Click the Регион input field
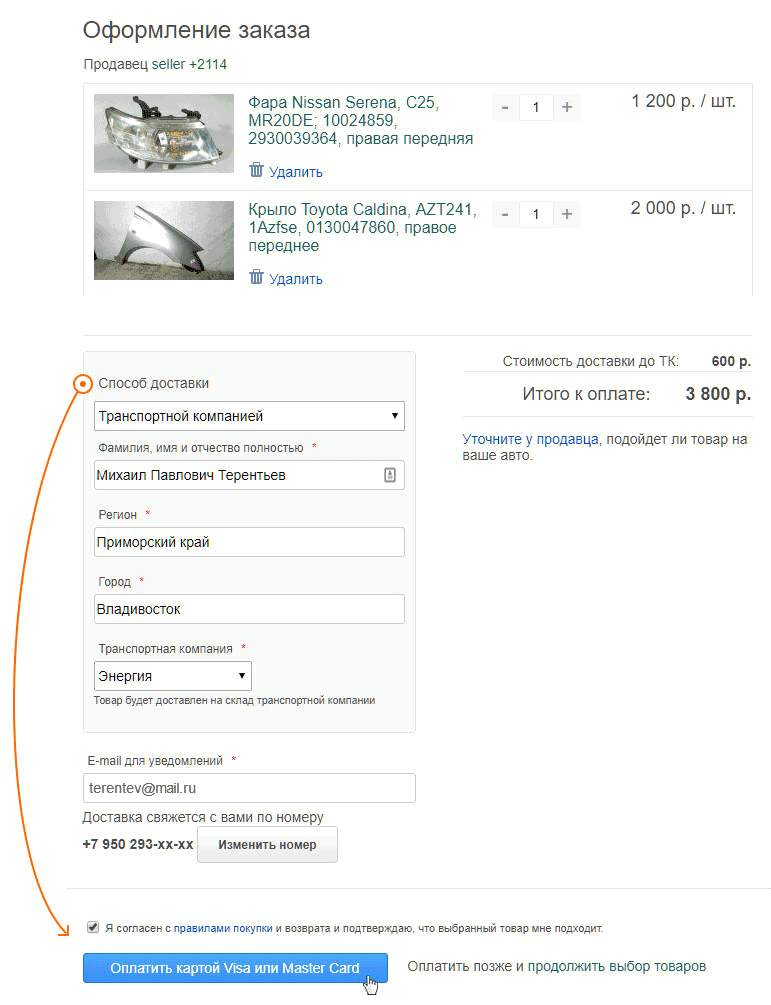The image size is (771, 1005). pyautogui.click(x=249, y=542)
